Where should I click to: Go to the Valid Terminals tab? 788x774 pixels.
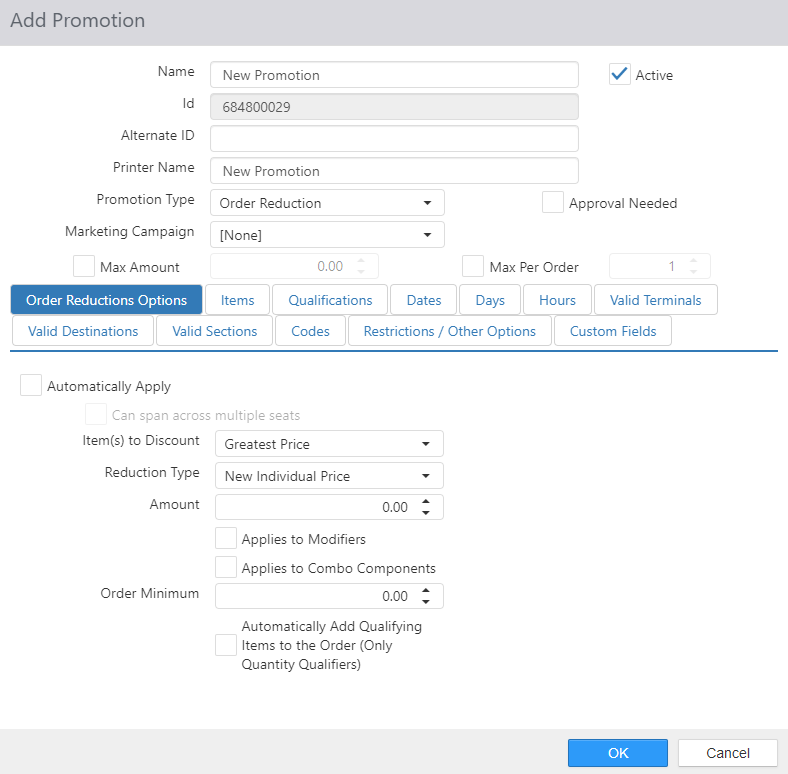[655, 300]
